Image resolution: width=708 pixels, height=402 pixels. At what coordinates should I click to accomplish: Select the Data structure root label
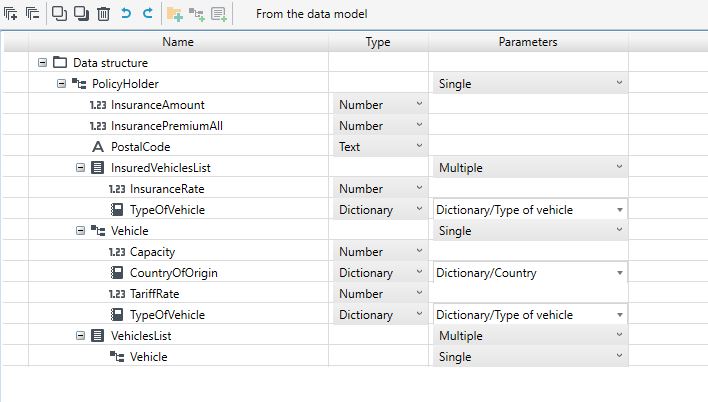click(110, 63)
